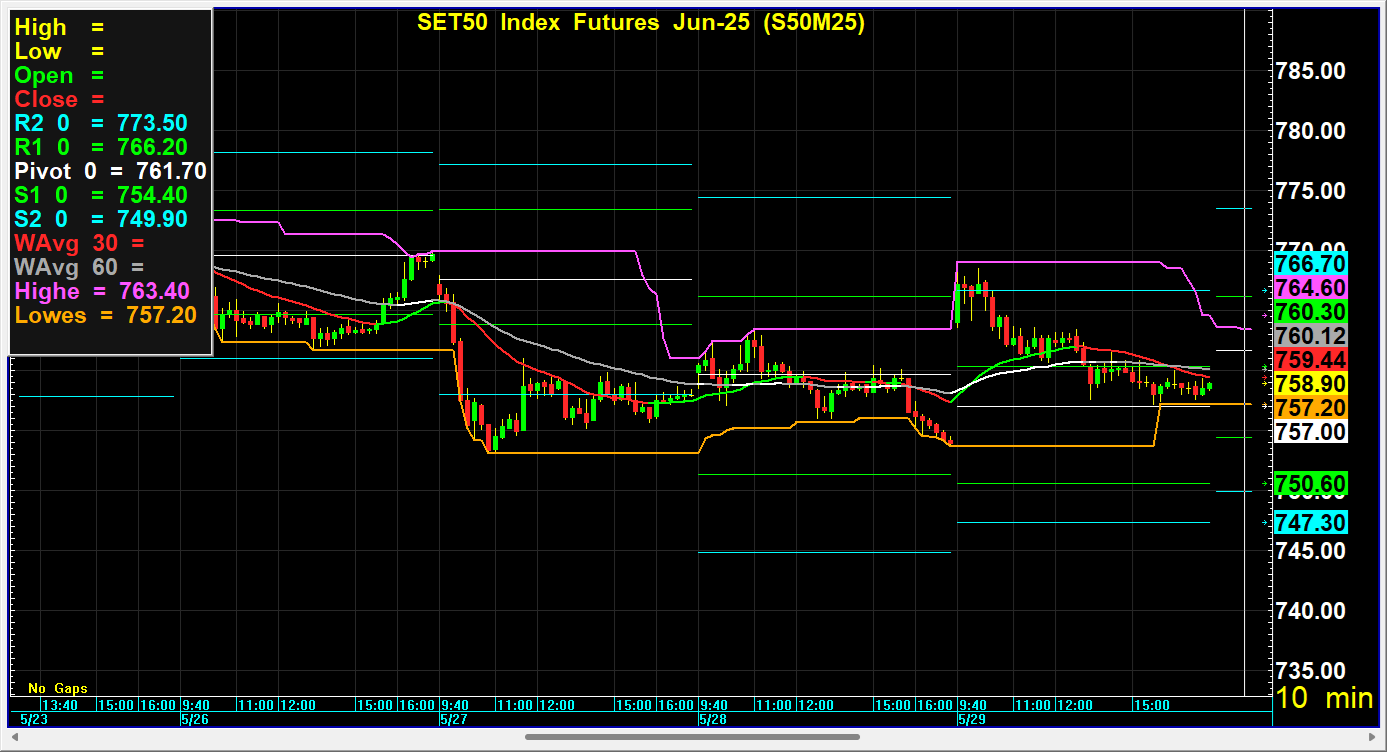Click the '10 min' interval label
This screenshot has height=752, width=1387.
1326,698
